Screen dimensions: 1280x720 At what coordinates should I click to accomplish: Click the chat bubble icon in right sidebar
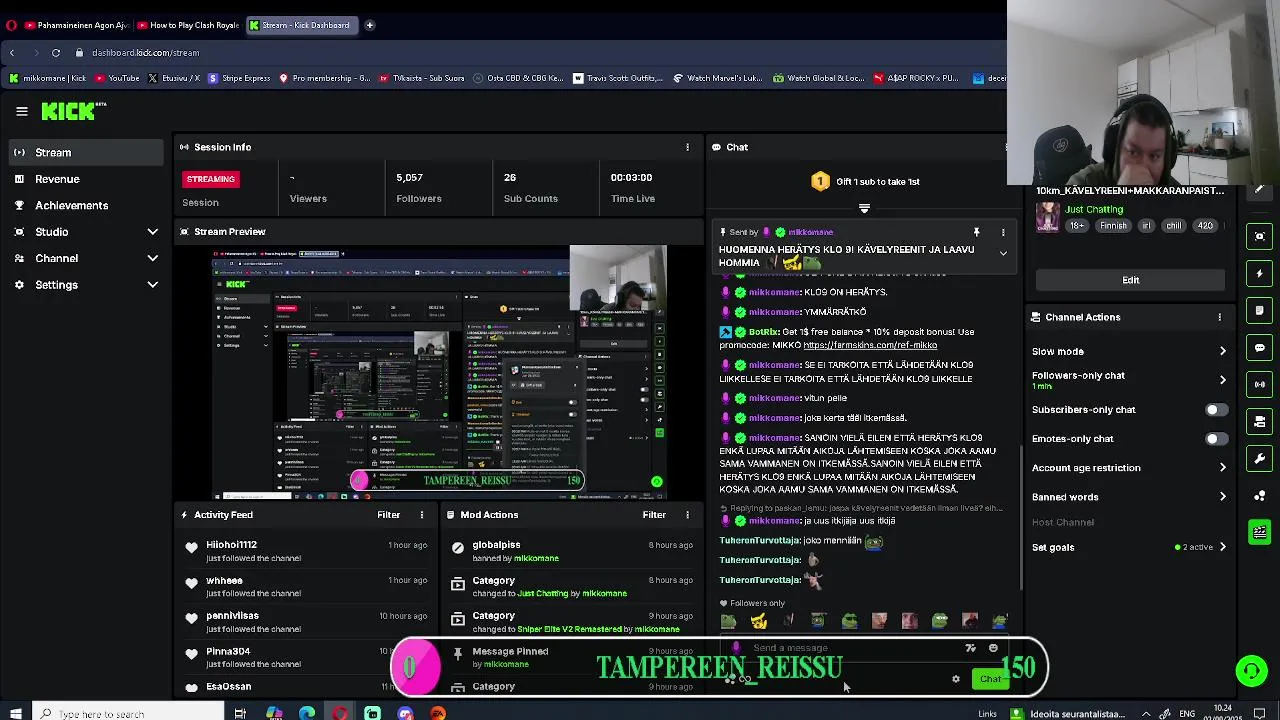pos(1260,347)
